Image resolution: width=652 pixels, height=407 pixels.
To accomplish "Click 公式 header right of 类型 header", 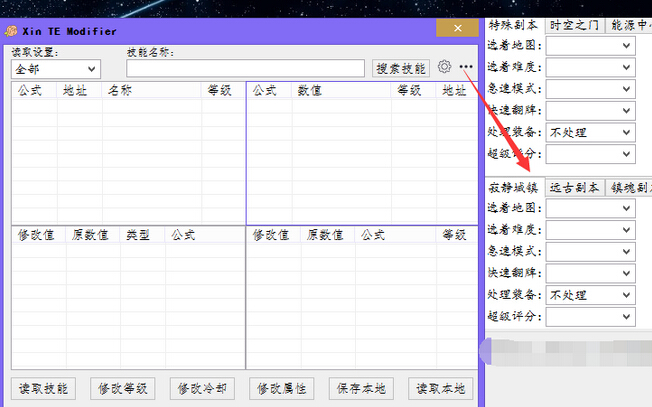I will [x=205, y=235].
